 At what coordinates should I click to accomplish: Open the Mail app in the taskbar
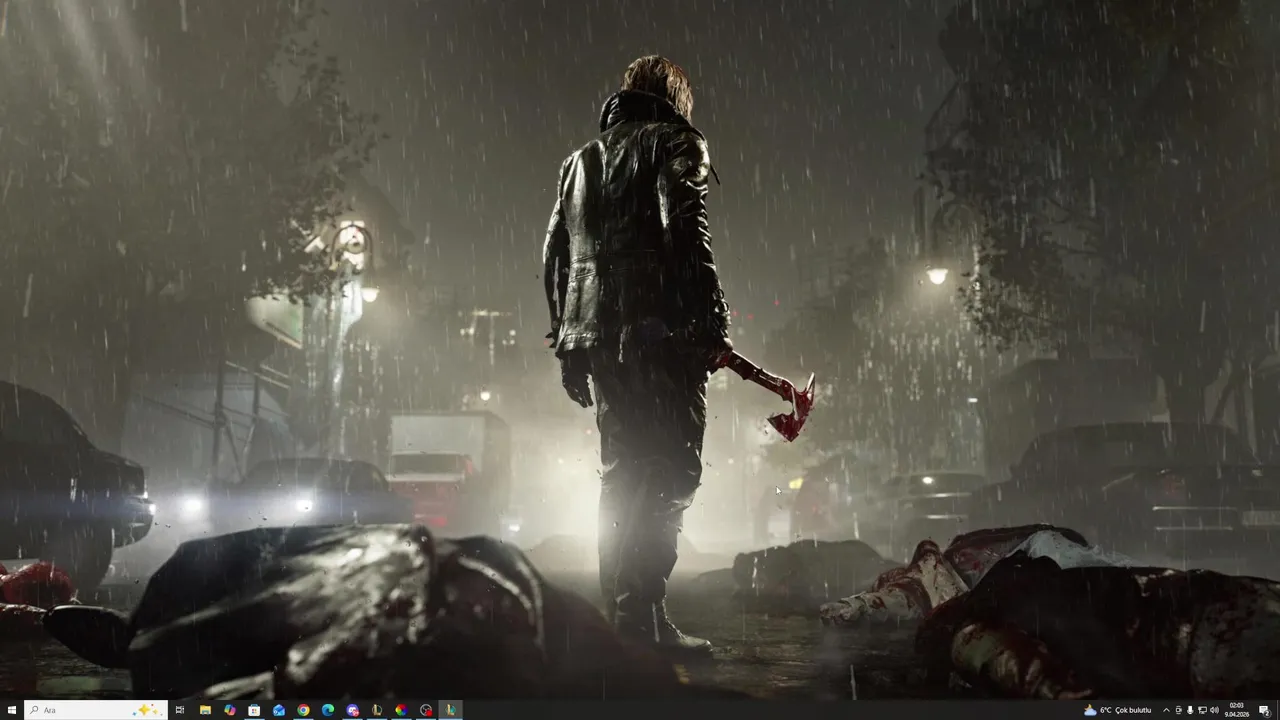click(279, 710)
